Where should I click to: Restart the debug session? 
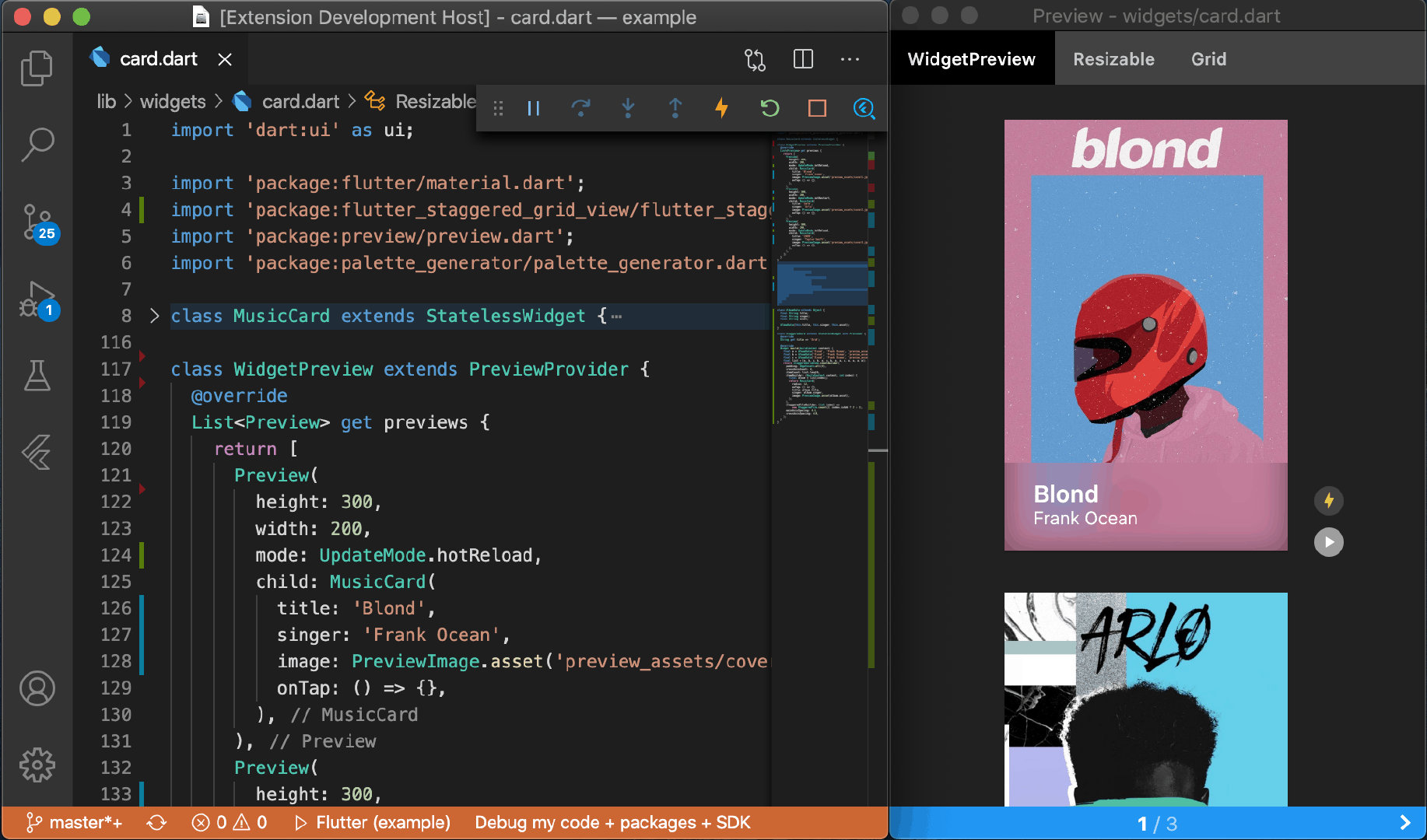pyautogui.click(x=770, y=108)
